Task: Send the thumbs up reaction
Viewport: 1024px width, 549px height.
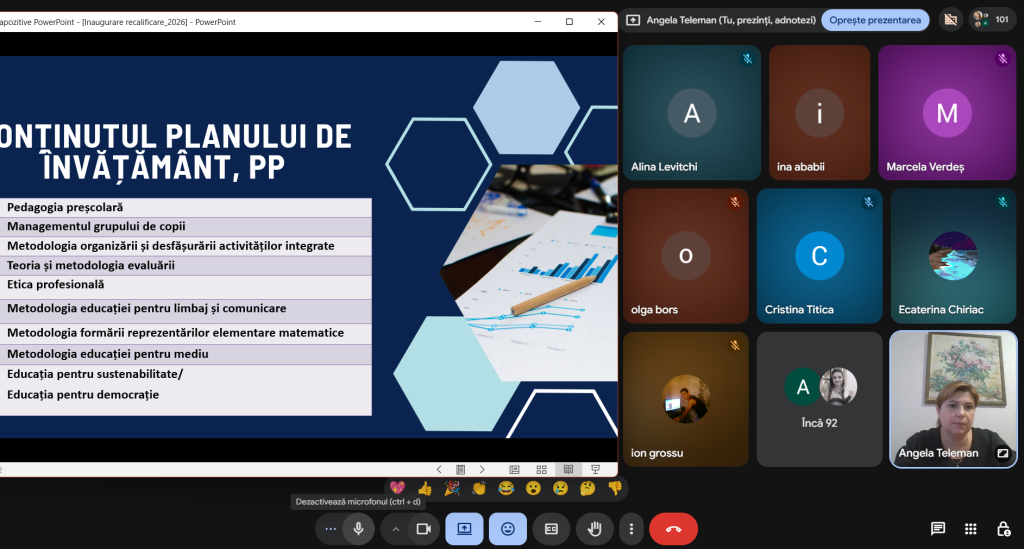Action: [x=424, y=488]
